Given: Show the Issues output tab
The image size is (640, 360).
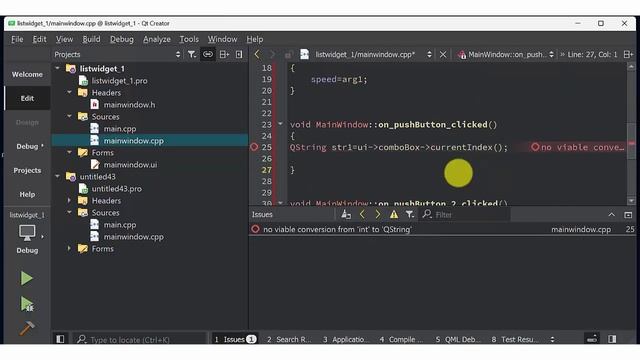Looking at the screenshot, I should tap(236, 339).
